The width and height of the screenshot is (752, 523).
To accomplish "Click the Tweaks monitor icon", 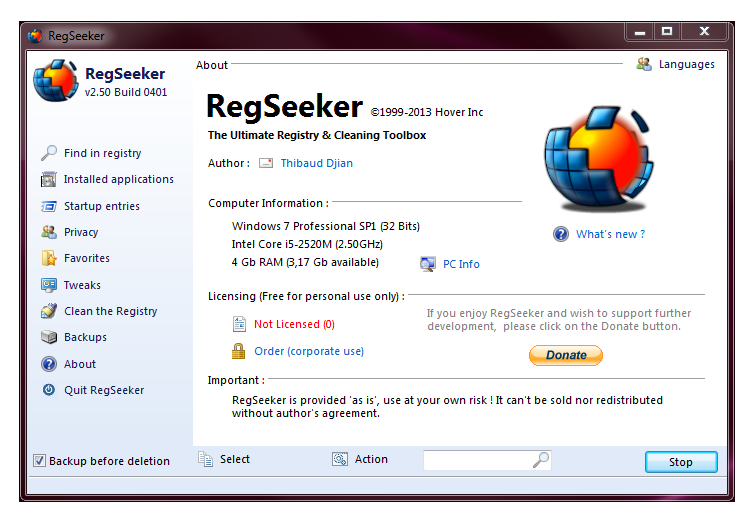I will (x=48, y=285).
